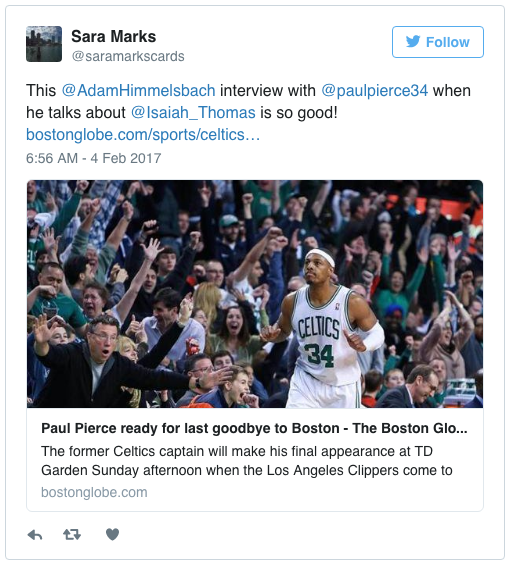Click the reply arrow icon
This screenshot has width=510, height=567.
pyautogui.click(x=35, y=534)
